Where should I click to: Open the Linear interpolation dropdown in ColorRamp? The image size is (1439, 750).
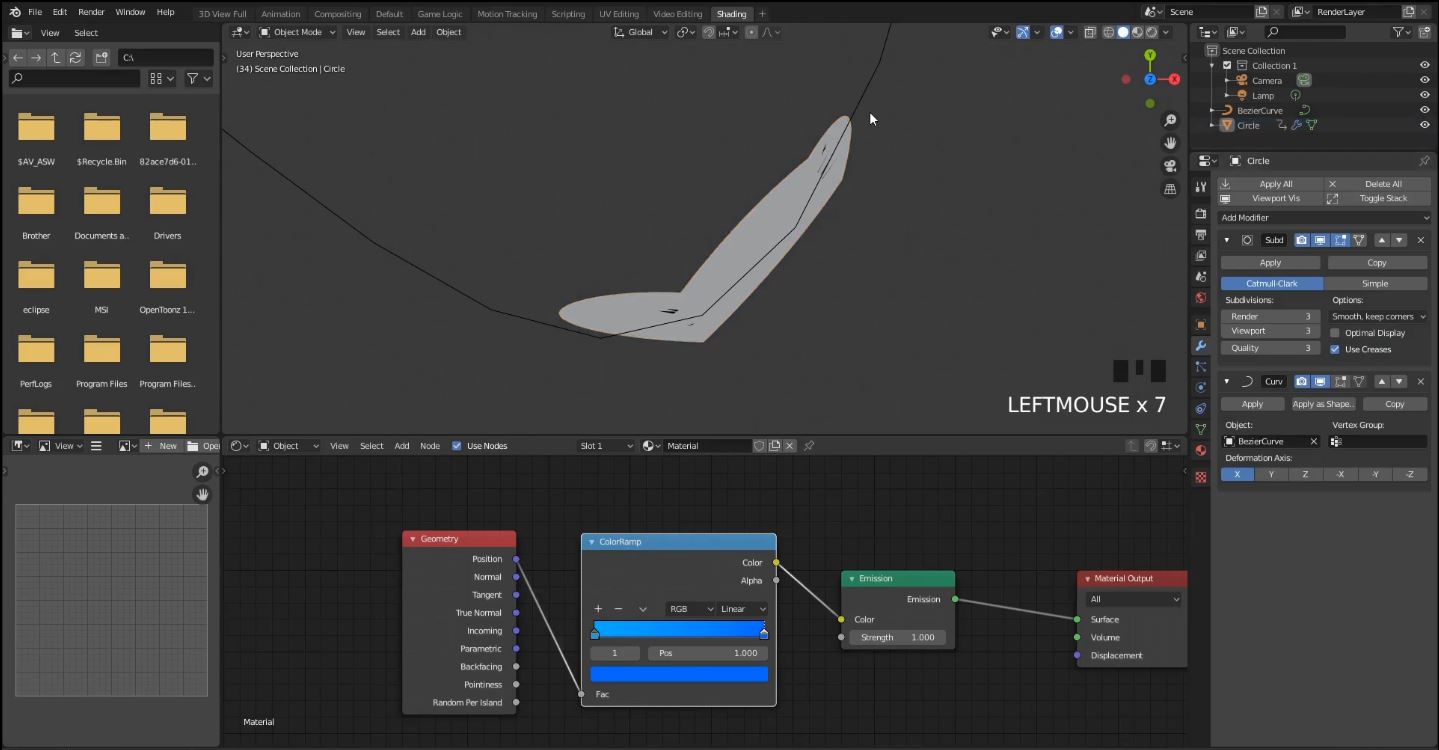[x=743, y=609]
